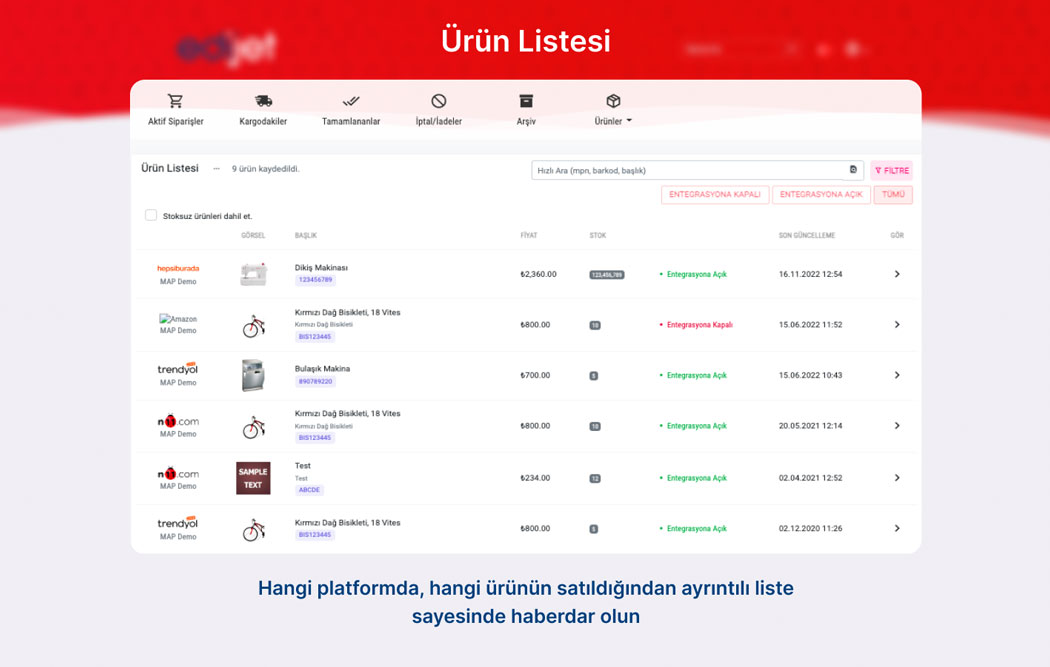Open the sewing machine product thumbnail
This screenshot has height=667, width=1050.
254,274
